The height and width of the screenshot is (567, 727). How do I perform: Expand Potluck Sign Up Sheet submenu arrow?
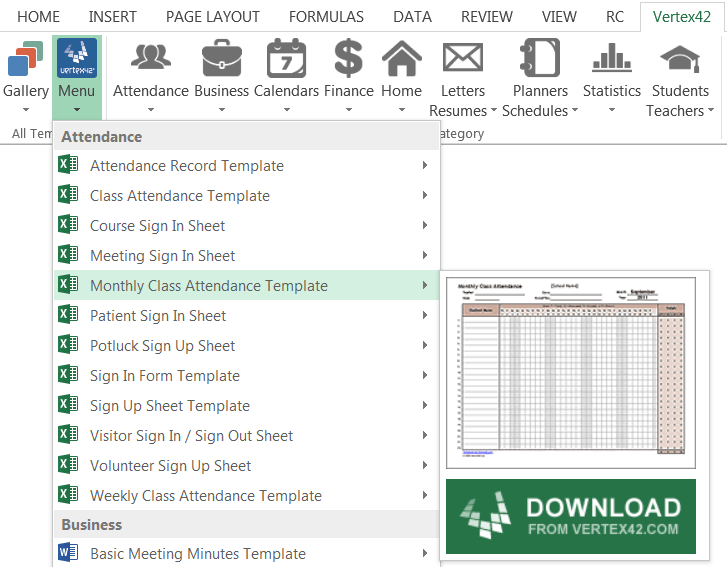pos(425,345)
